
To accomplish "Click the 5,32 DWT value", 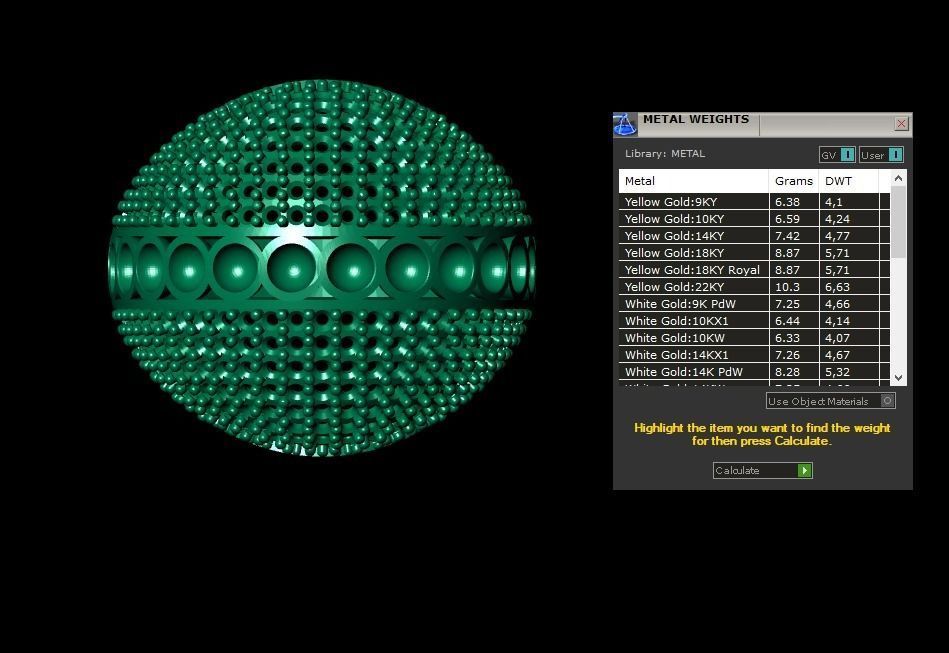I will coord(837,372).
